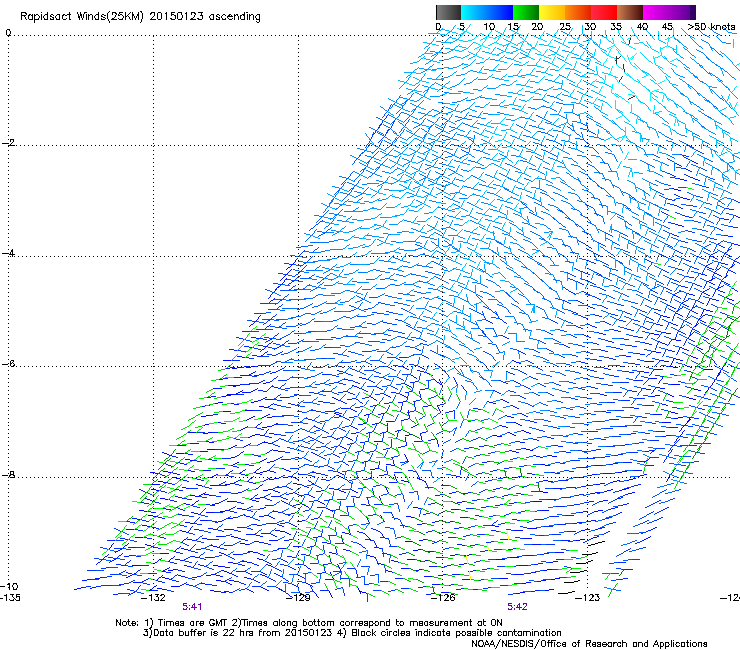Click the latitude label '-6' on left axis
Screen dimensions: 740x650
[9, 364]
